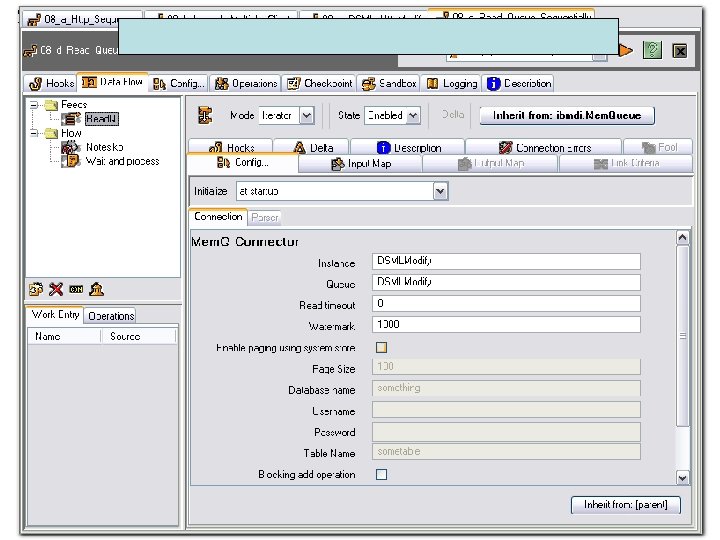Click the Inherit from: ibmdi.MemQueue button

click(567, 115)
